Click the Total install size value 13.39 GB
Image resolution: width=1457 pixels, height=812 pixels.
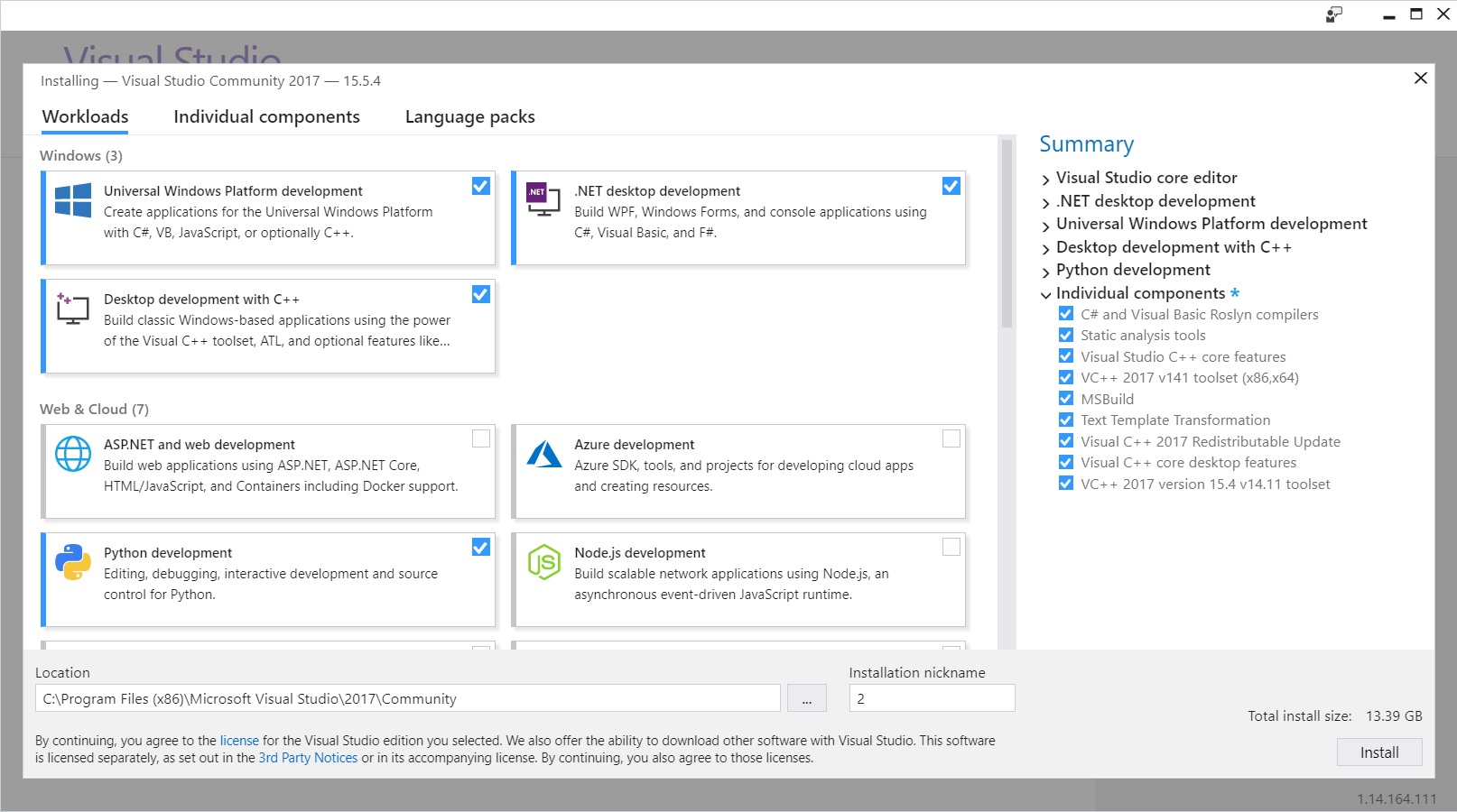1394,715
